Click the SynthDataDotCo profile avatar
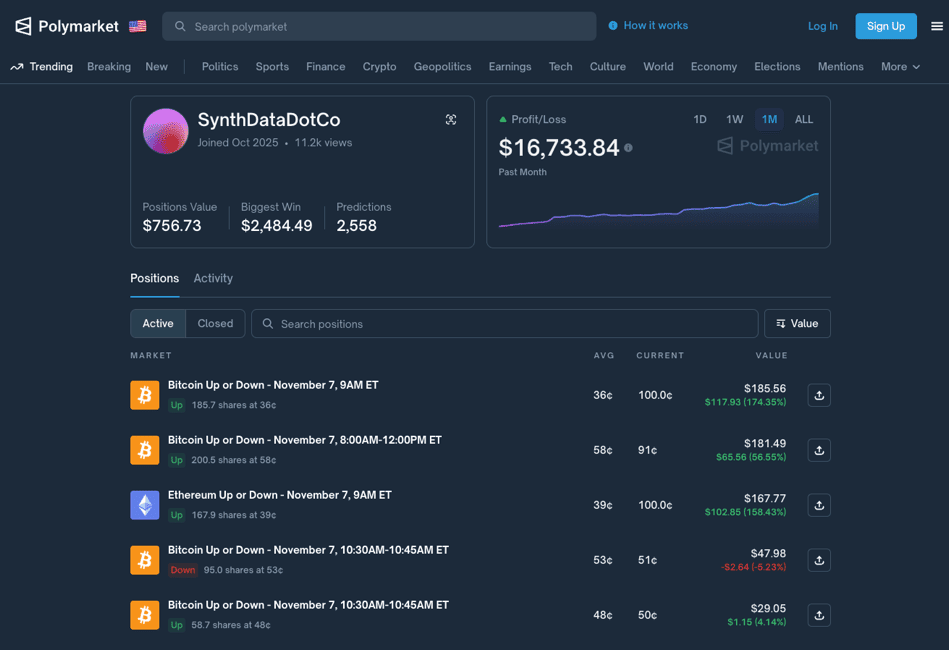Image resolution: width=949 pixels, height=650 pixels. (166, 131)
